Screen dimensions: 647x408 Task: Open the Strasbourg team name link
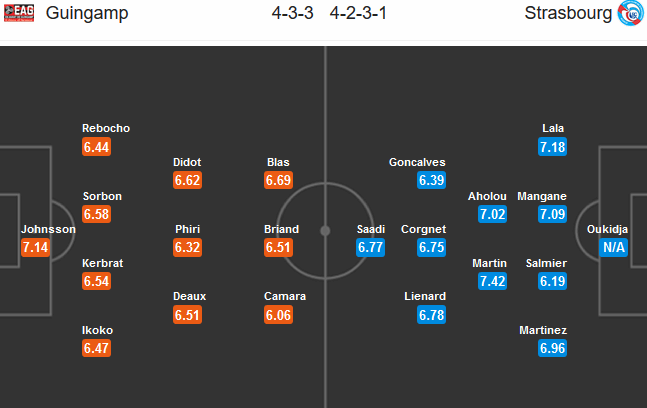click(565, 16)
